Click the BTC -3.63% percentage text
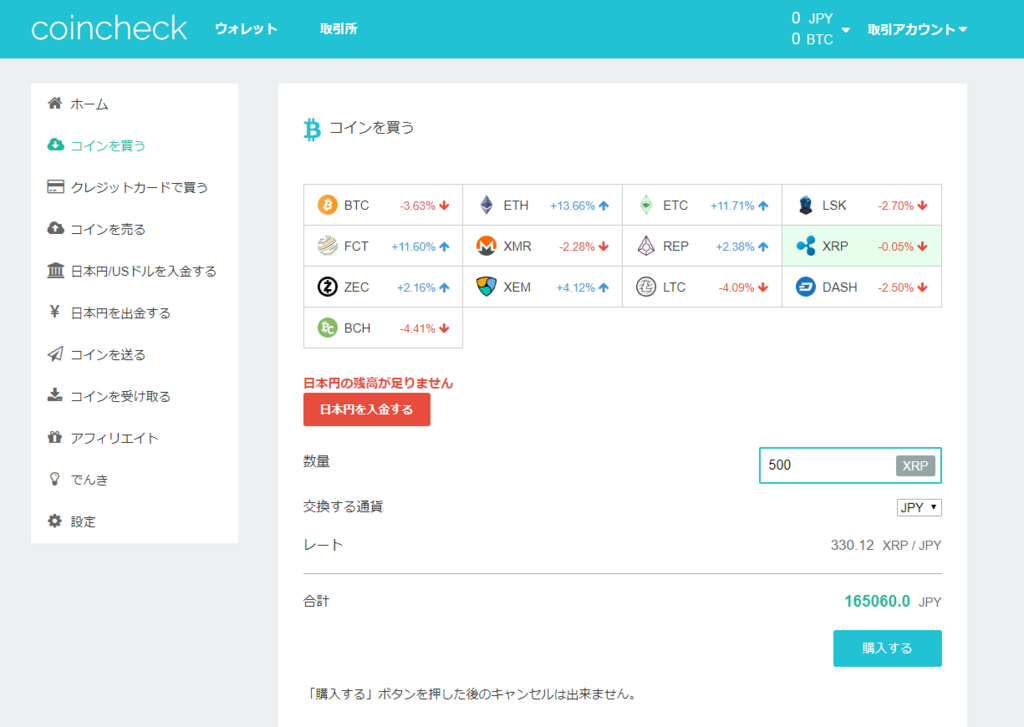This screenshot has height=727, width=1024. pyautogui.click(x=417, y=206)
